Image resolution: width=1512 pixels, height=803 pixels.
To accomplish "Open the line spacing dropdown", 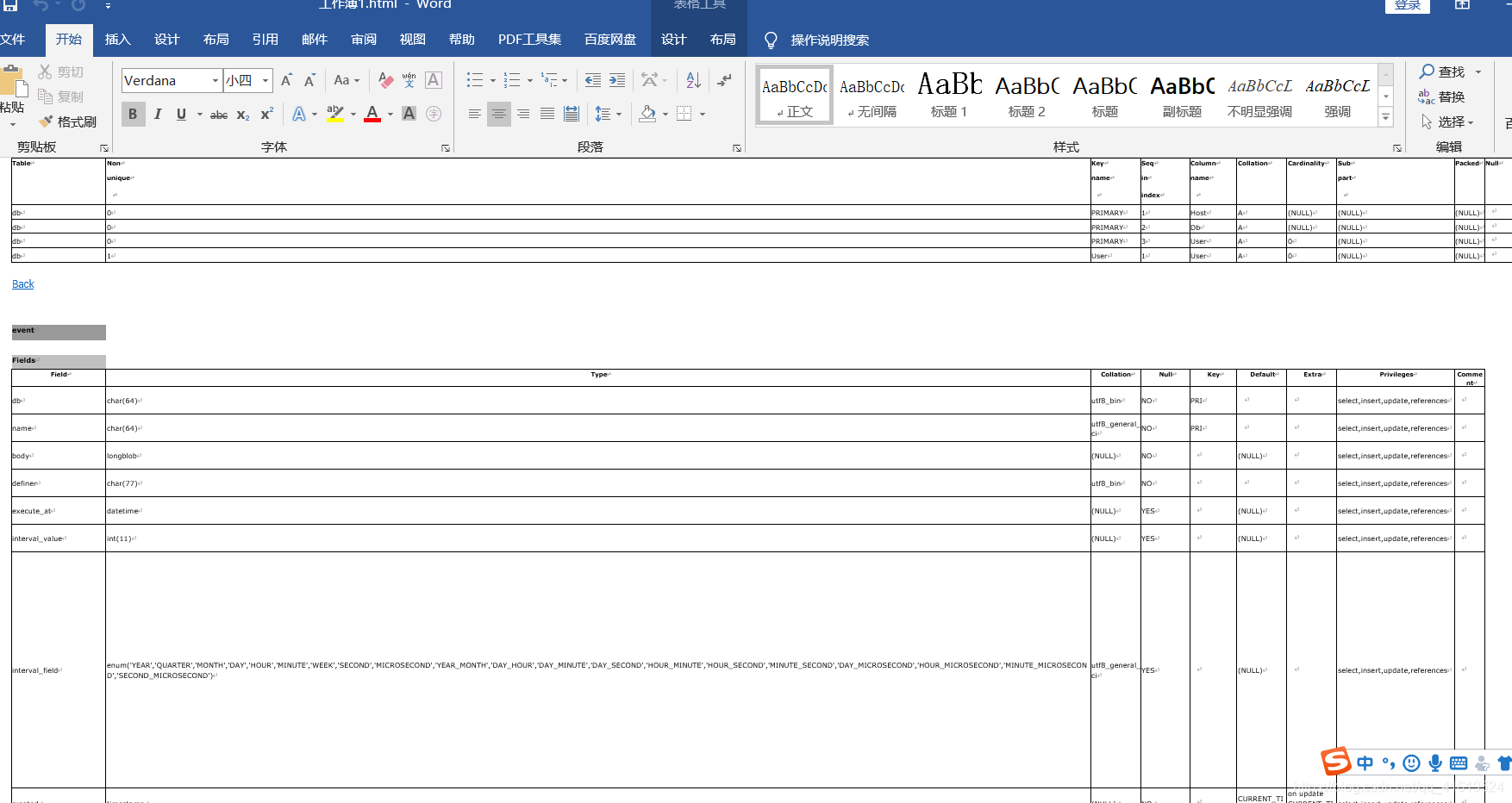I will coord(619,114).
